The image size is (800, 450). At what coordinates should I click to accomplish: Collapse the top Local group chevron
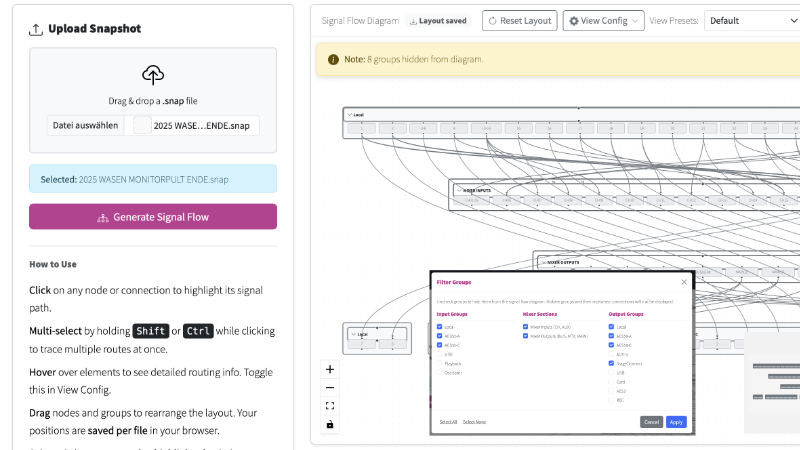(349, 115)
